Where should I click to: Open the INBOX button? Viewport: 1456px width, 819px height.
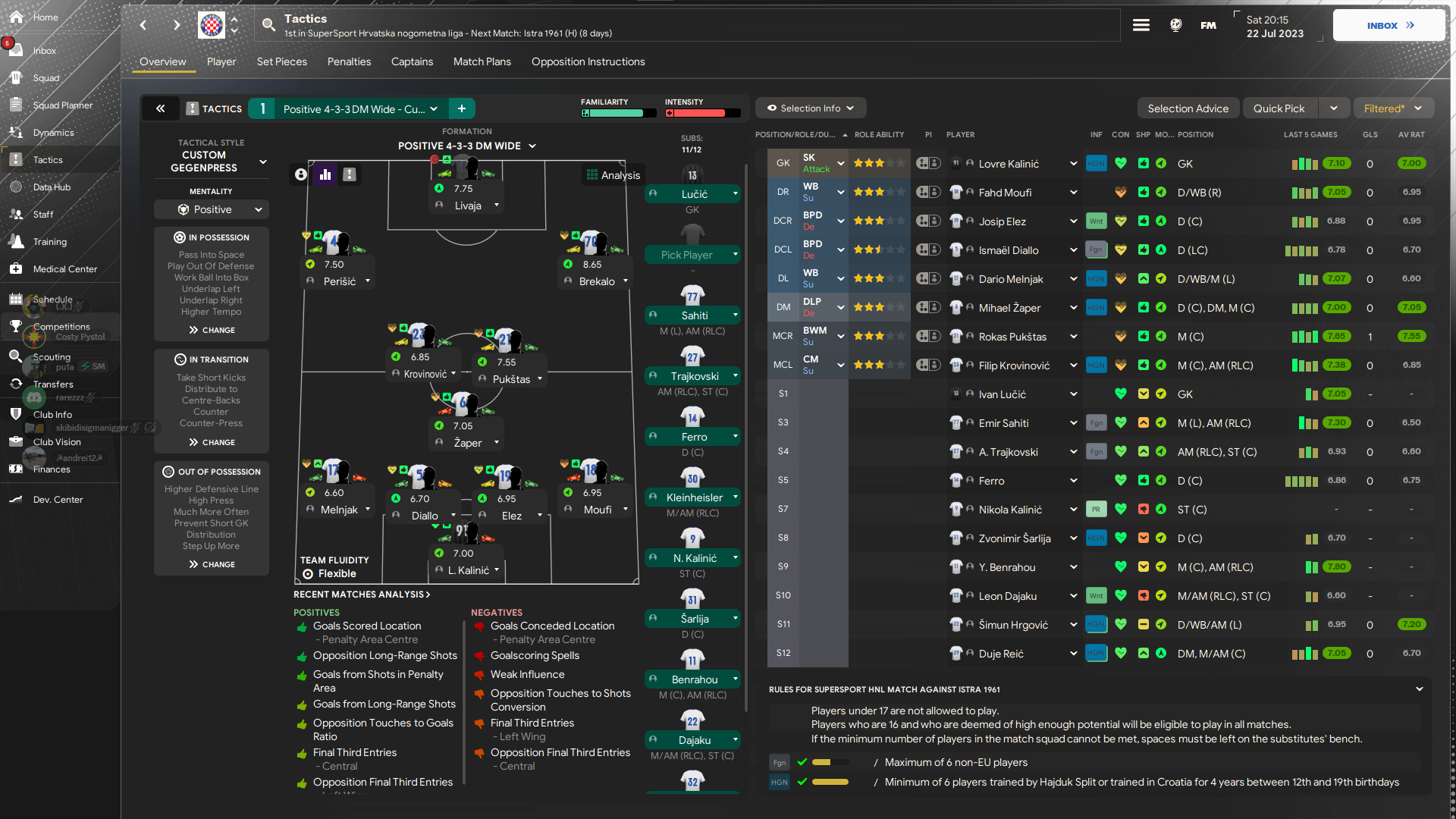tap(1387, 25)
